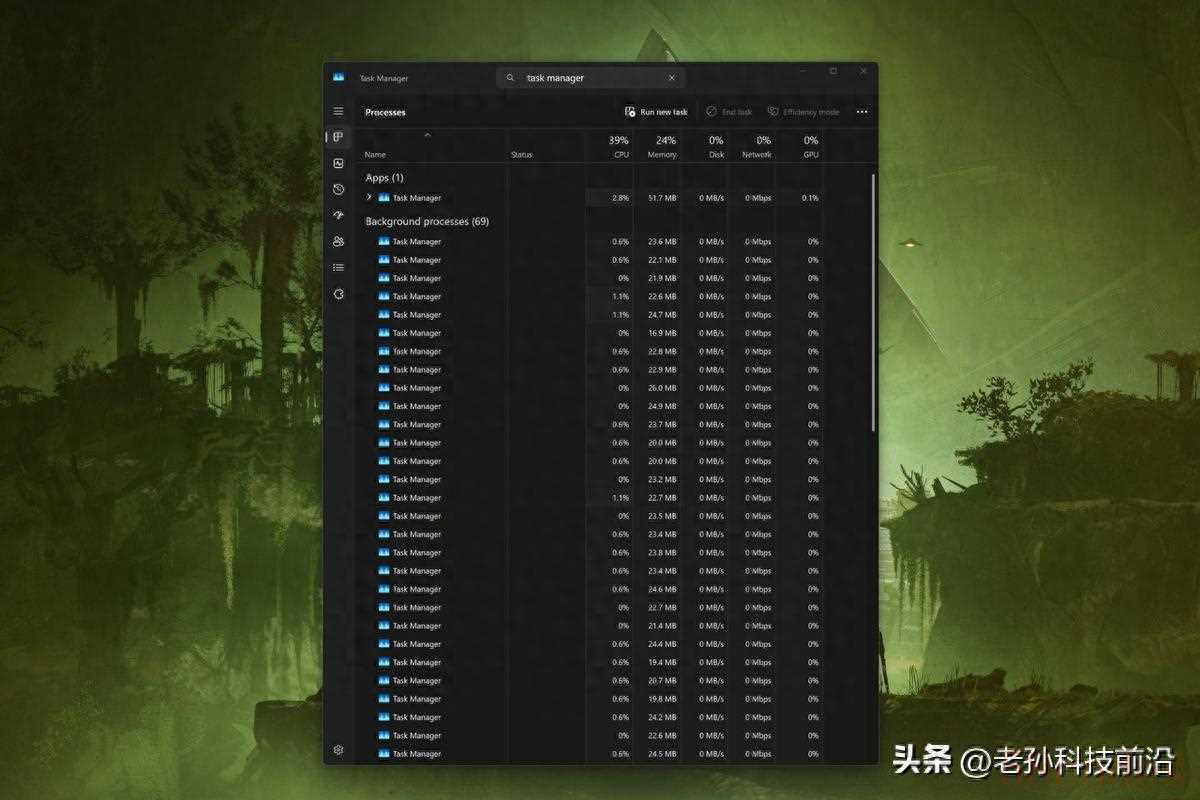1200x800 pixels.
Task: Select the Processes page icon in sidebar
Action: pyautogui.click(x=338, y=137)
